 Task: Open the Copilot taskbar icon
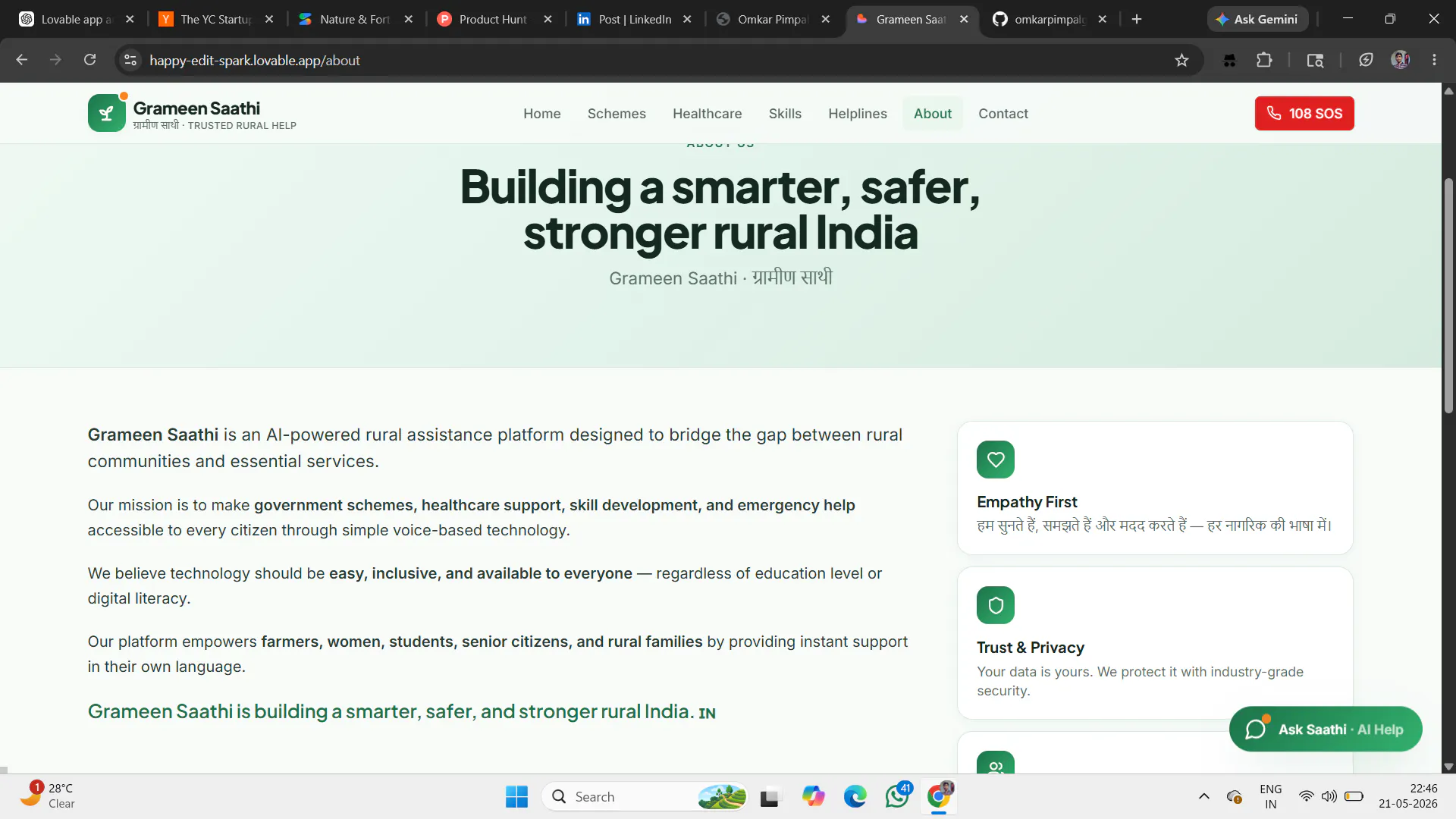pos(813,797)
